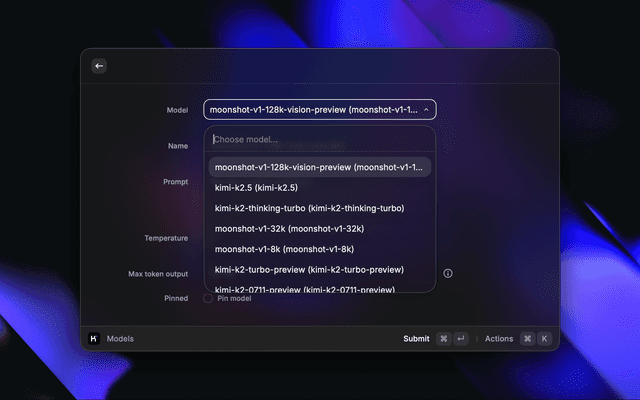
Task: Select moonshot-v1-128k-vision-preview from the list
Action: coord(320,167)
